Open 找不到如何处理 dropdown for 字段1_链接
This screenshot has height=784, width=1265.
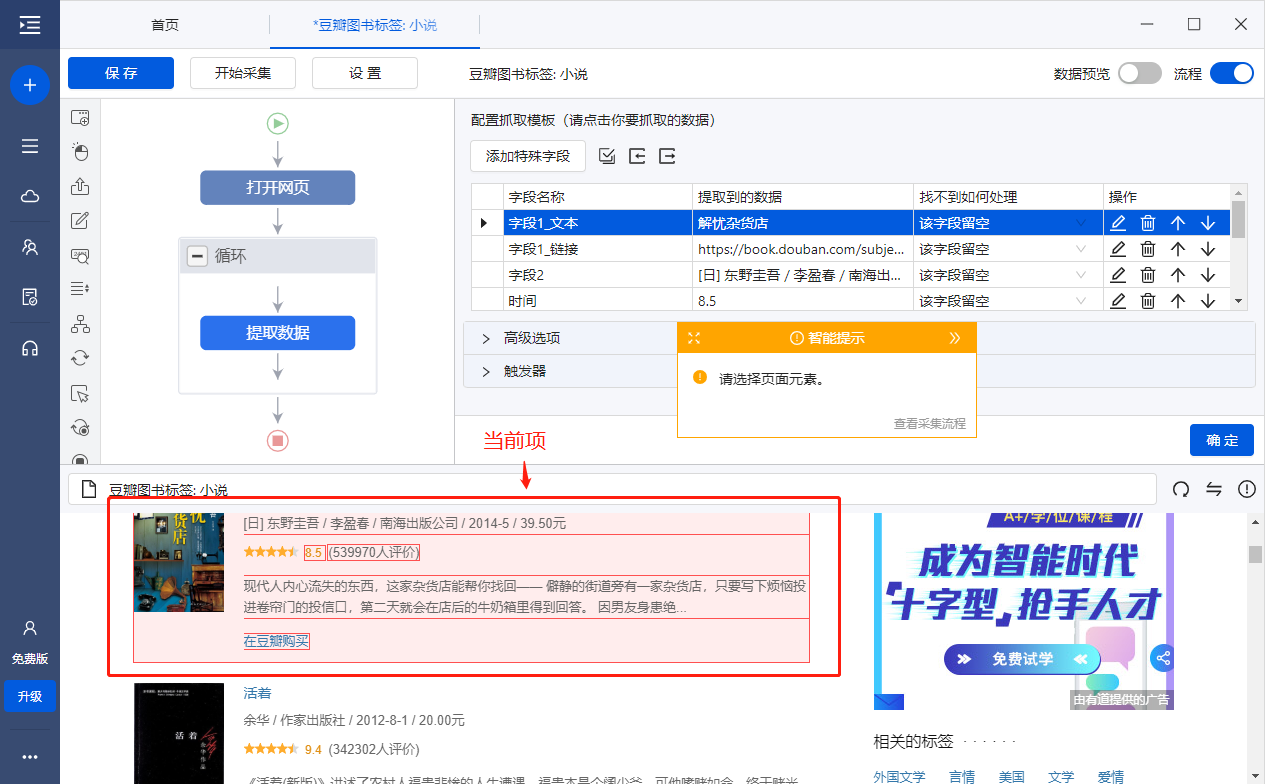click(1080, 249)
